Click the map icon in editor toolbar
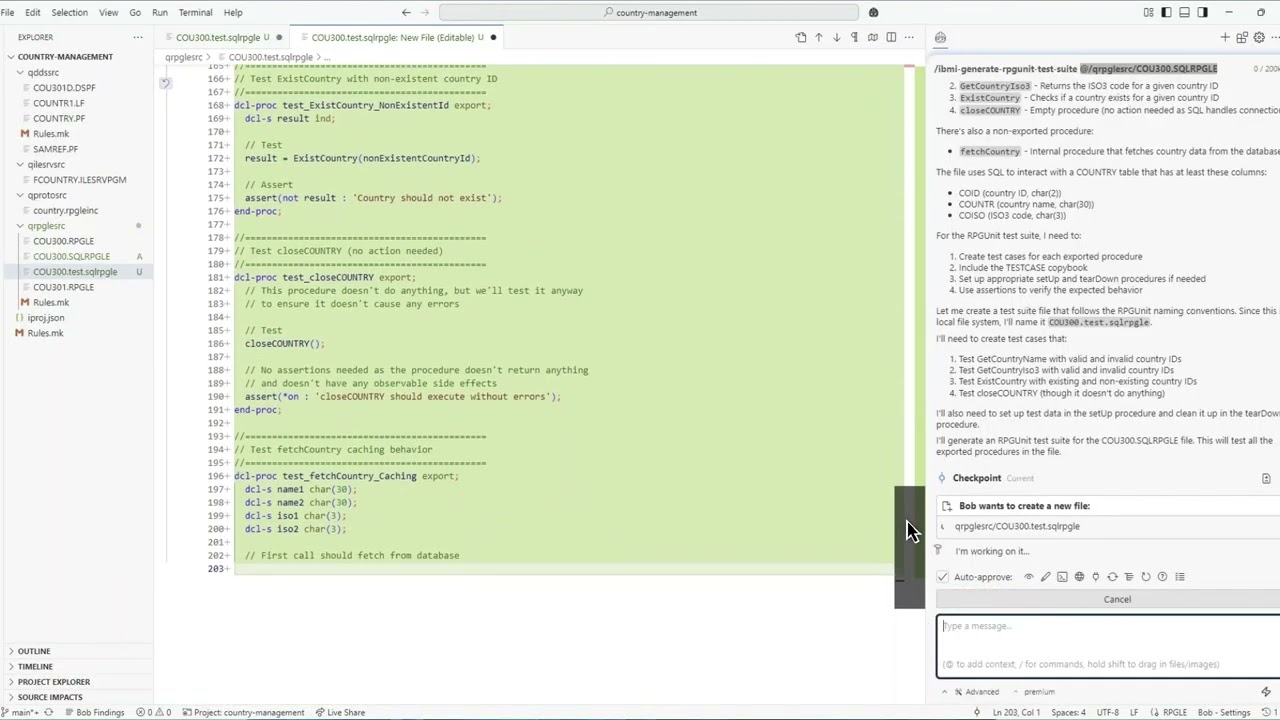The image size is (1280, 720). click(872, 37)
